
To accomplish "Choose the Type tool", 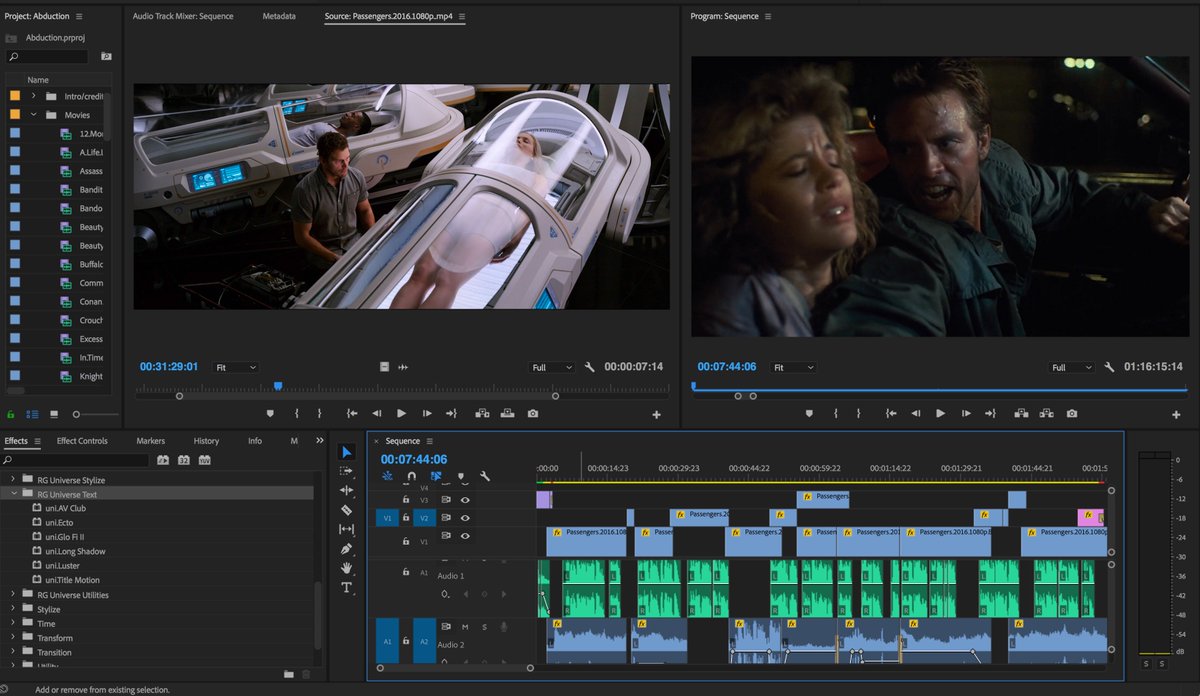I will click(347, 587).
